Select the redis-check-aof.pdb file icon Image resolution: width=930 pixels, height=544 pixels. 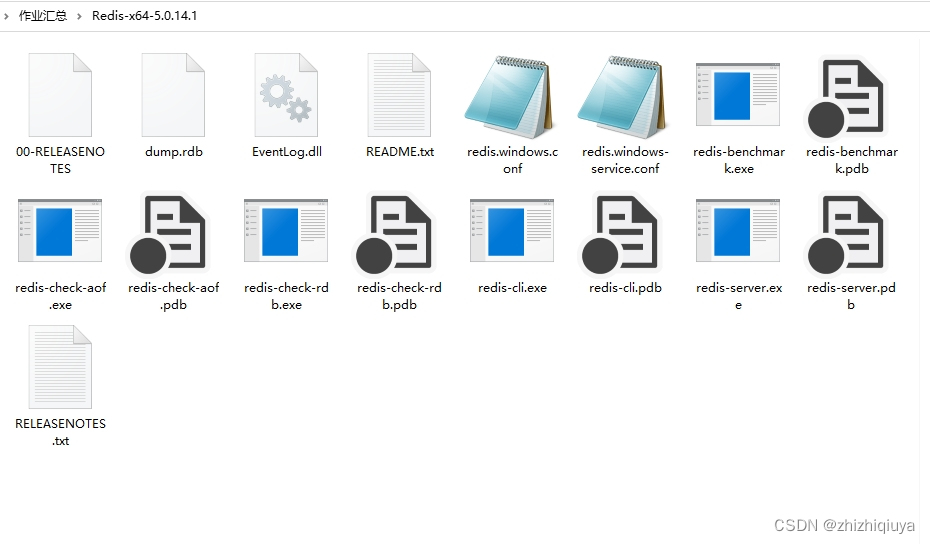[168, 233]
